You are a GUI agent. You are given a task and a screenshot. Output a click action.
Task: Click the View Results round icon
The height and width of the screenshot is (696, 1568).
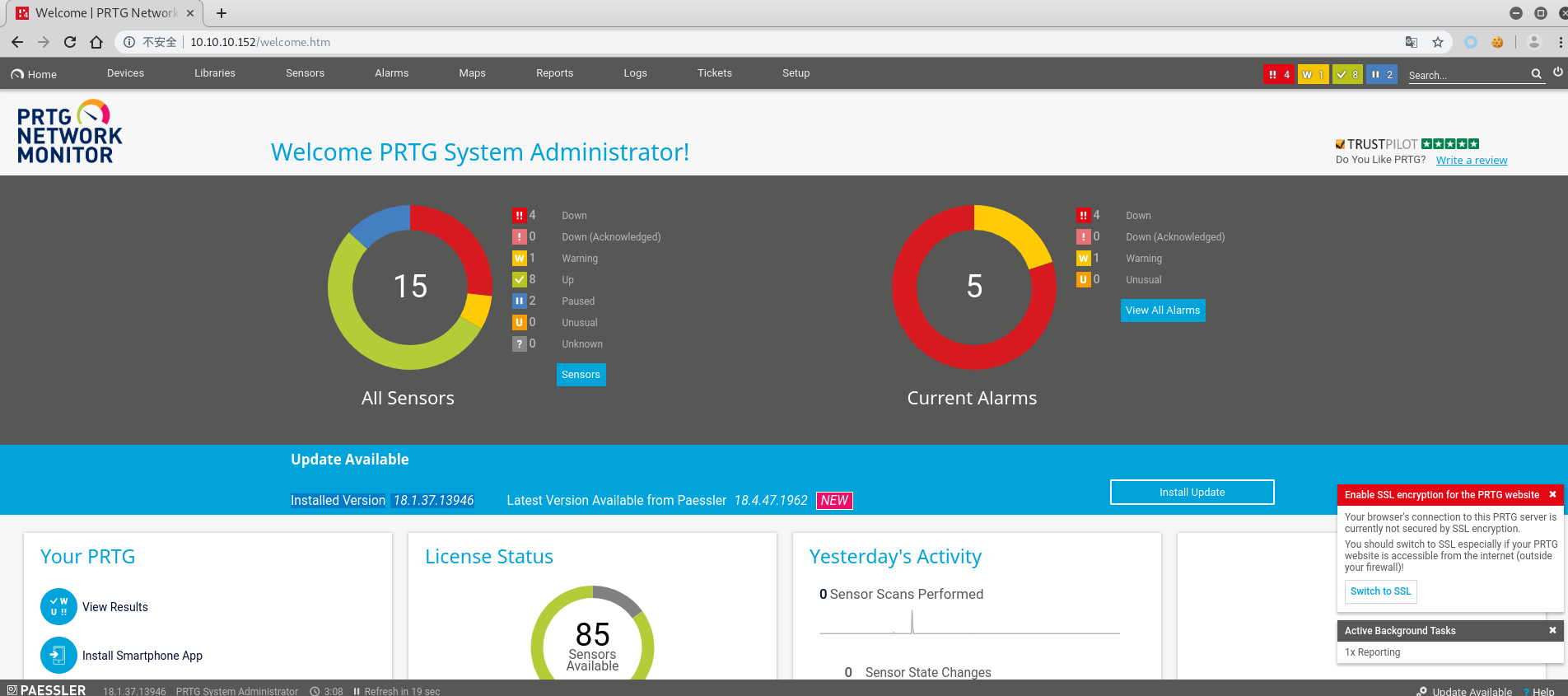[58, 607]
